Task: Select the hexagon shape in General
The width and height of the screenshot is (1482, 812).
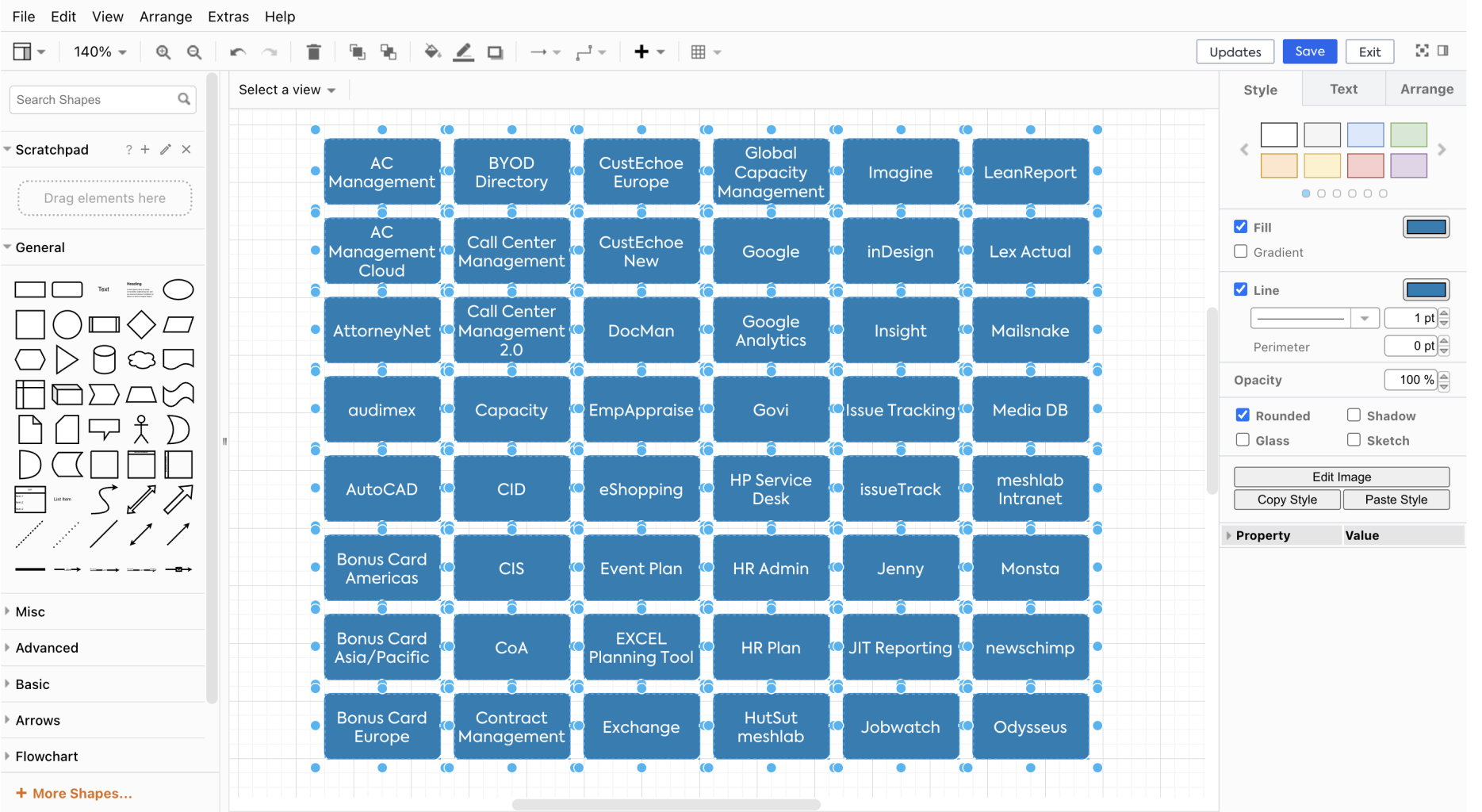Action: (30, 359)
